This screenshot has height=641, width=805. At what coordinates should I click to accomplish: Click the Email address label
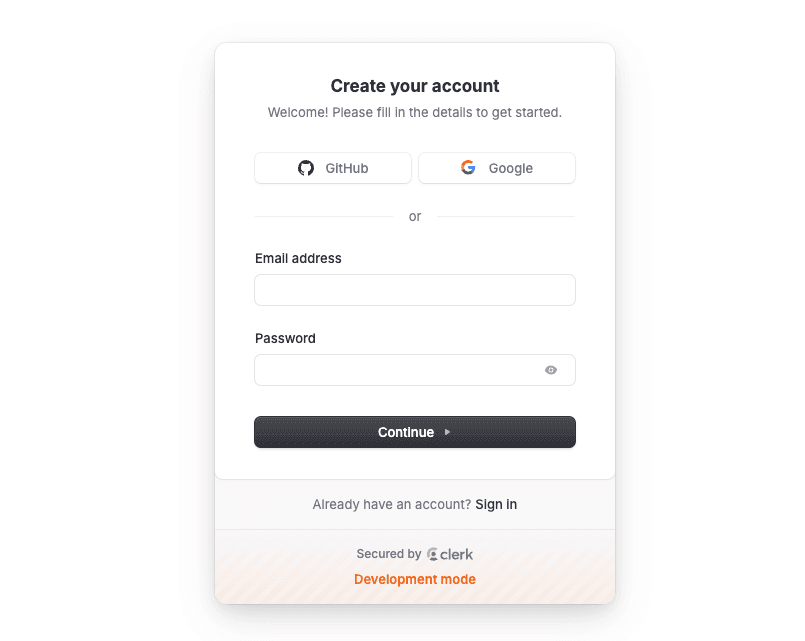point(298,258)
